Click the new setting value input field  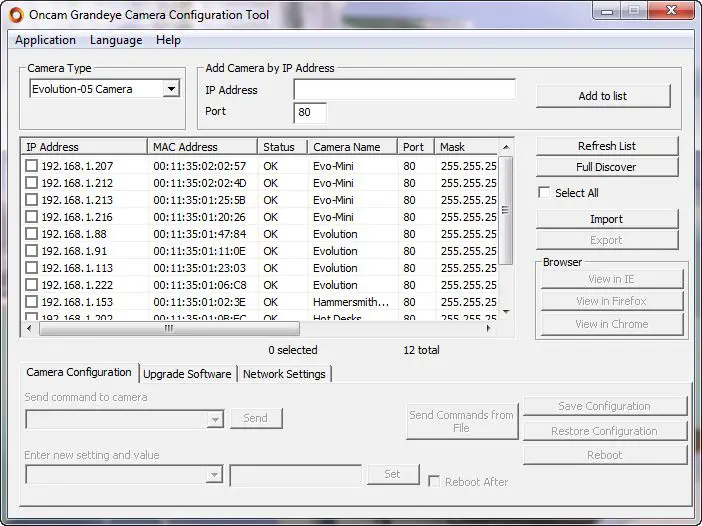pos(295,475)
